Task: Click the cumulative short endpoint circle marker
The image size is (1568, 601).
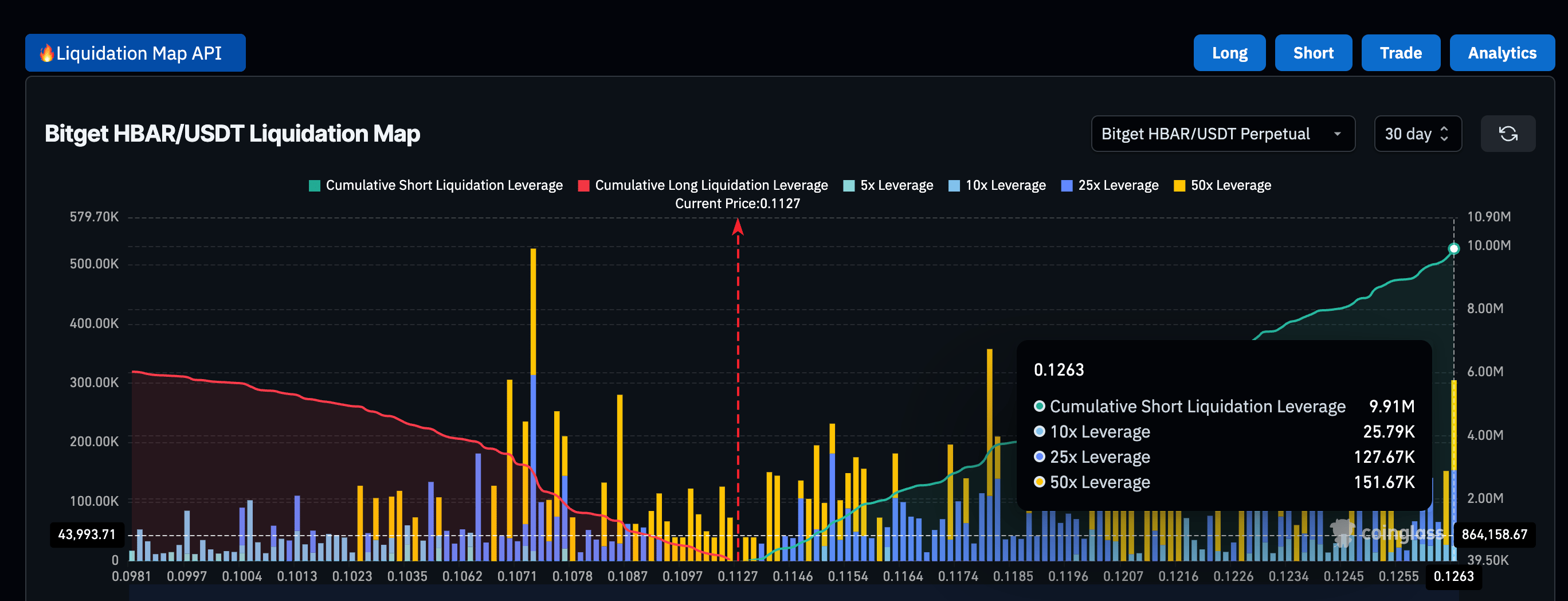Action: 1453,248
